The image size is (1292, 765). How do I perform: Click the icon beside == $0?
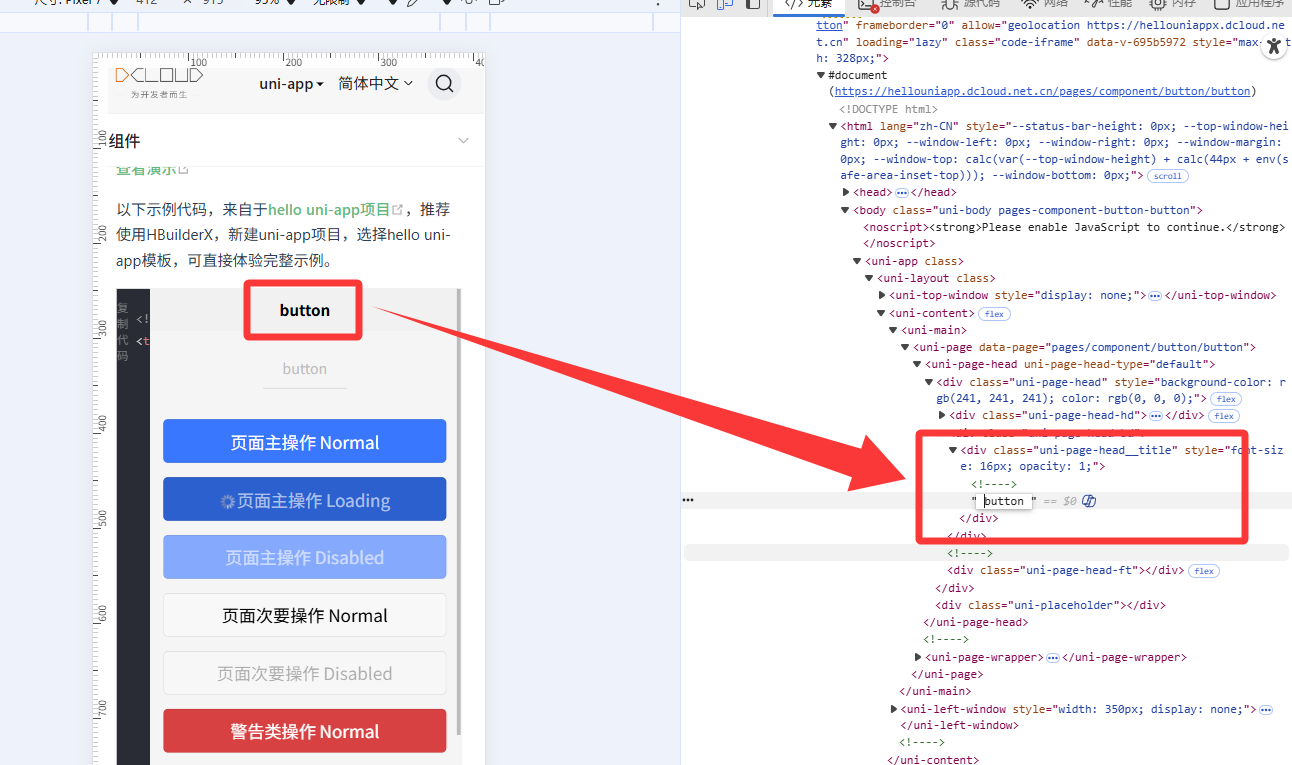[x=1089, y=501]
